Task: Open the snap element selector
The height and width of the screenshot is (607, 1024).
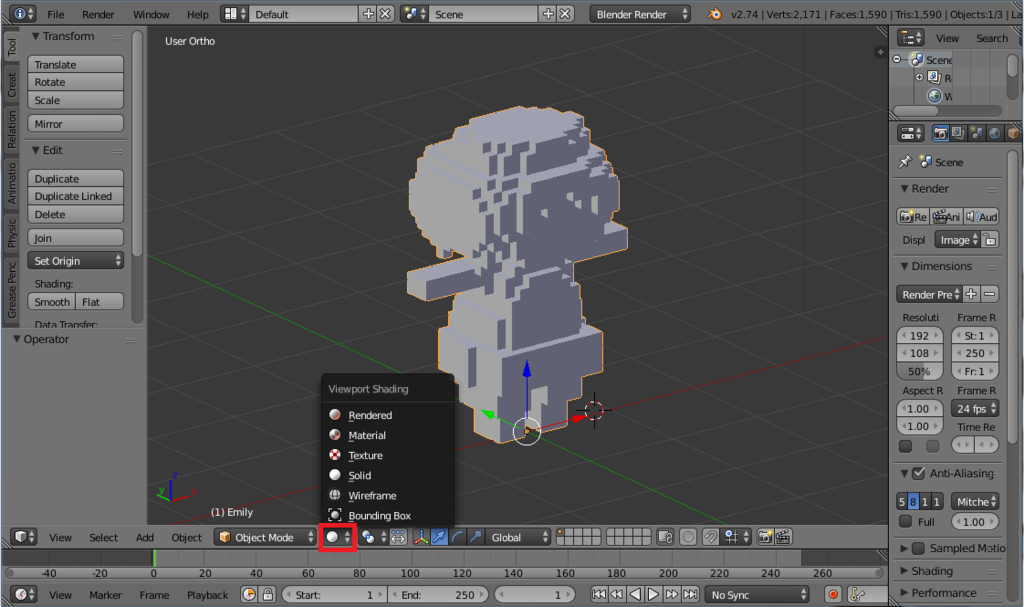Action: 737,537
